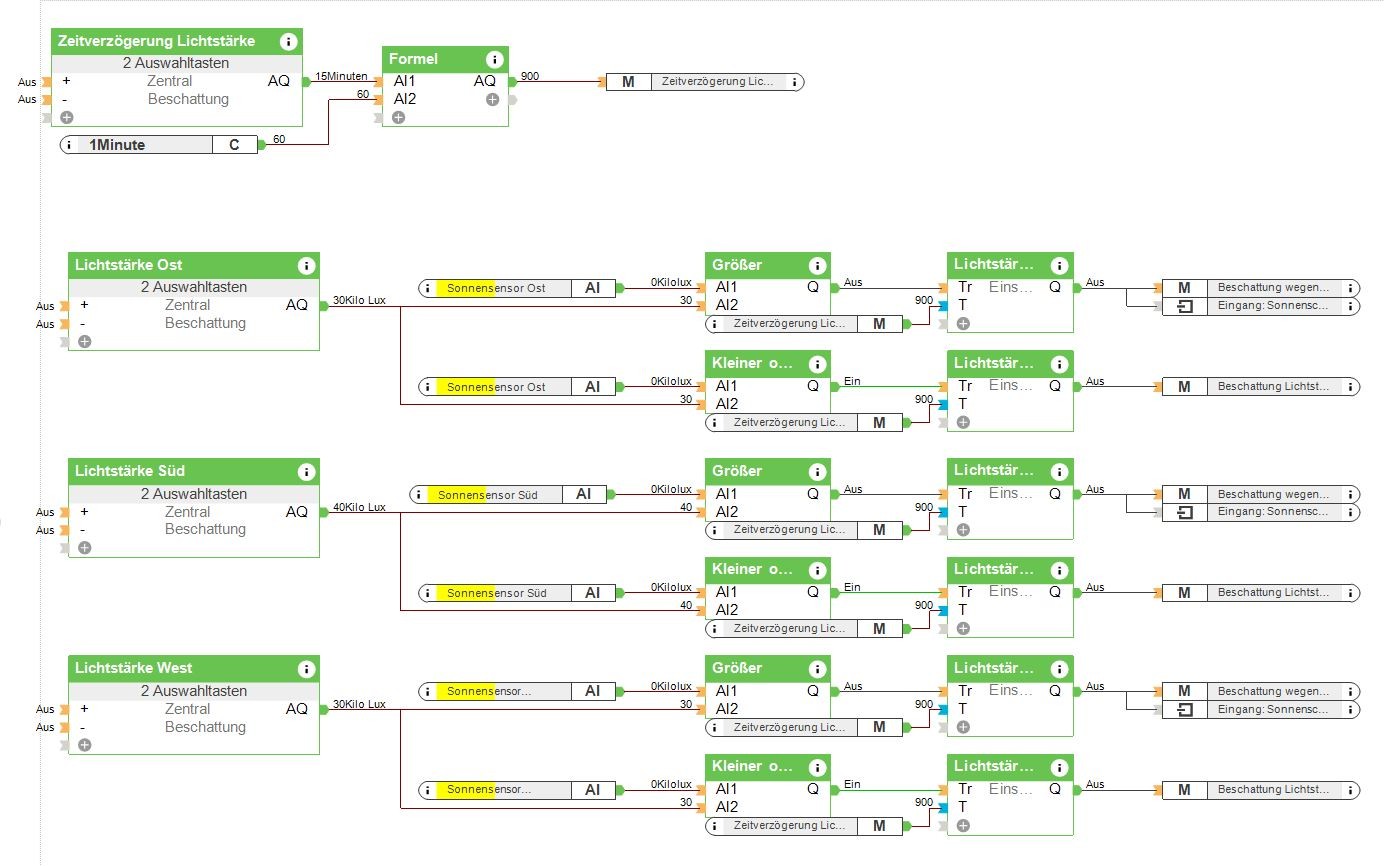Select the Lichtstärke Ost block title
Viewport: 1384px width, 866px height.
(129, 266)
